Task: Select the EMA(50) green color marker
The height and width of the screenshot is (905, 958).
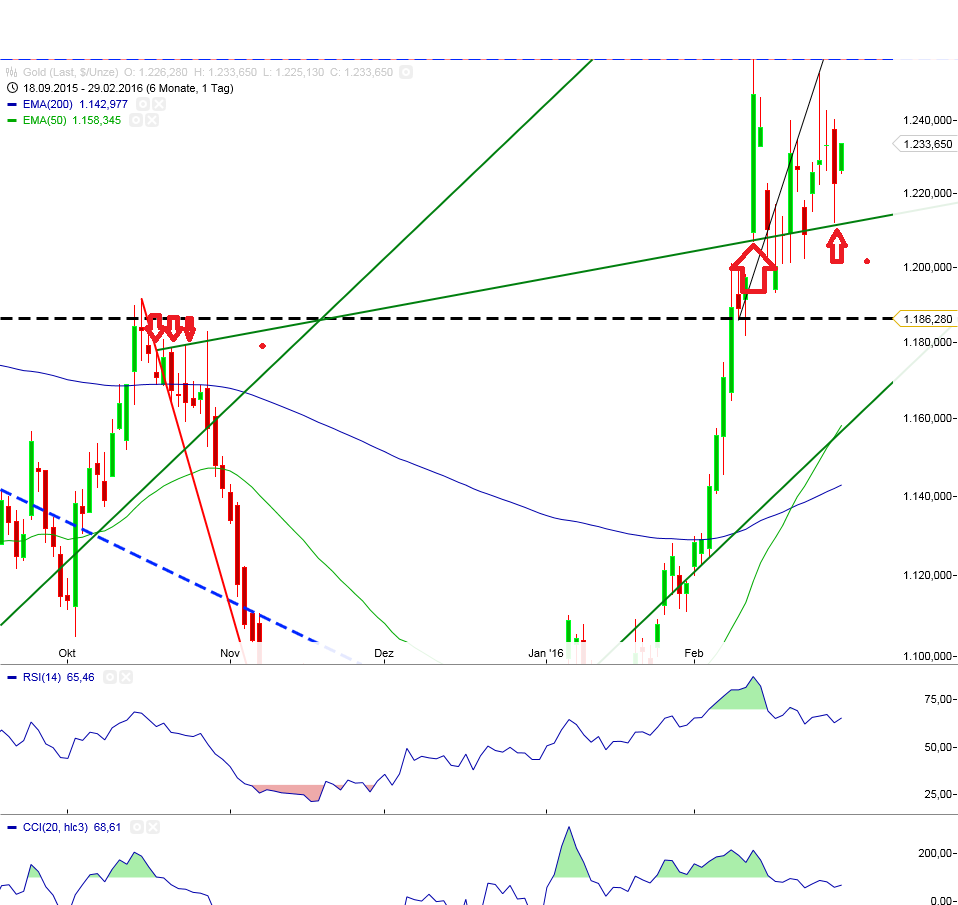Action: (x=11, y=120)
